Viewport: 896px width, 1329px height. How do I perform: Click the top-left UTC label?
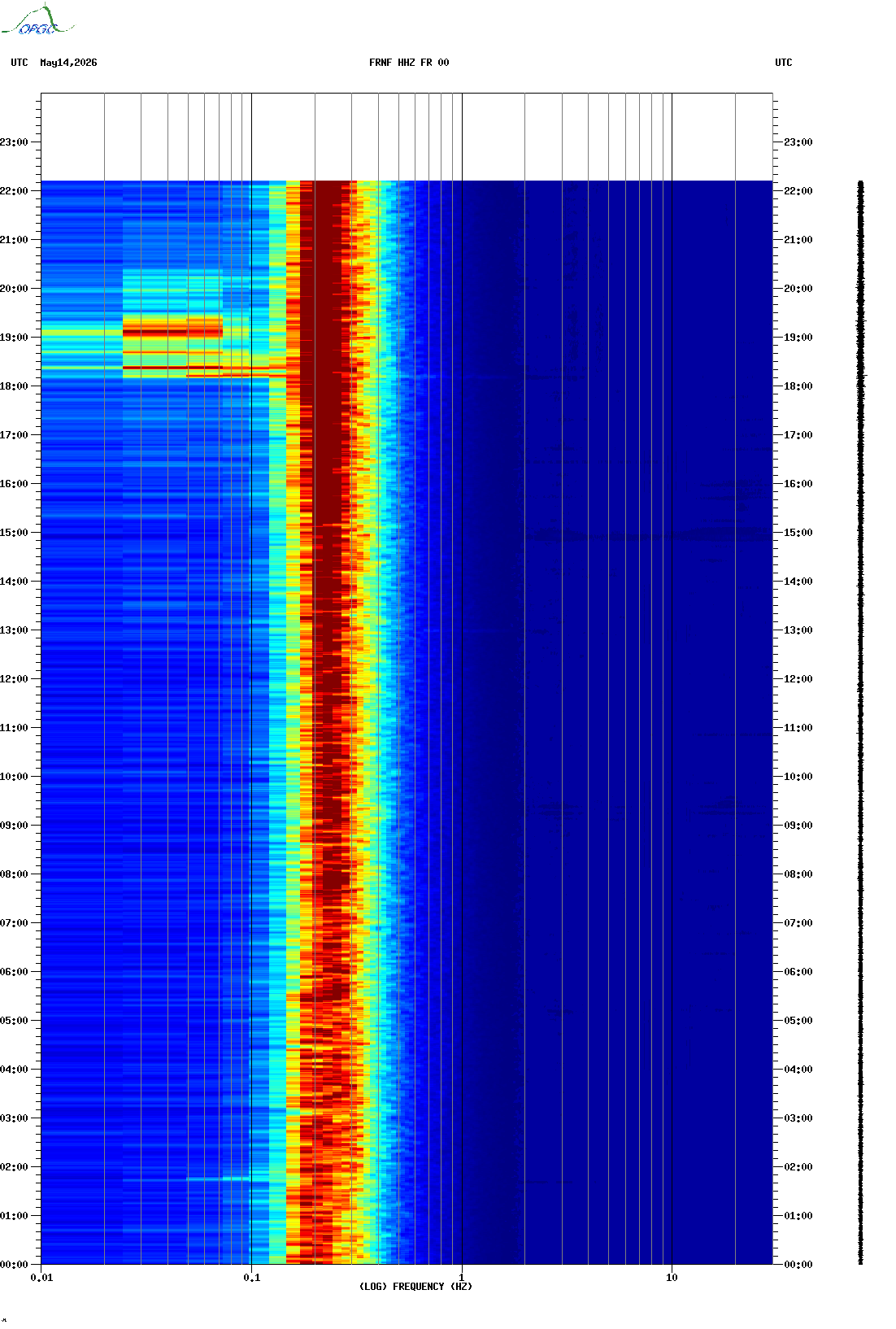[x=20, y=63]
